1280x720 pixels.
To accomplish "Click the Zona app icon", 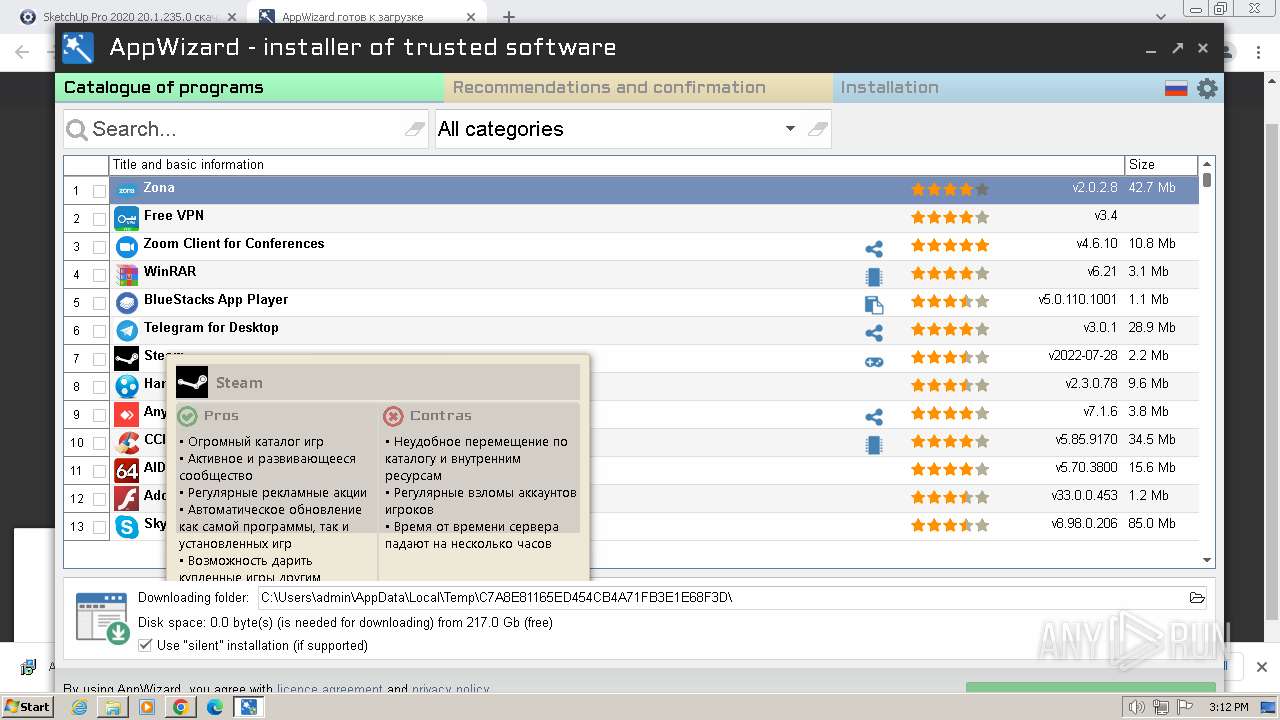I will pos(126,190).
